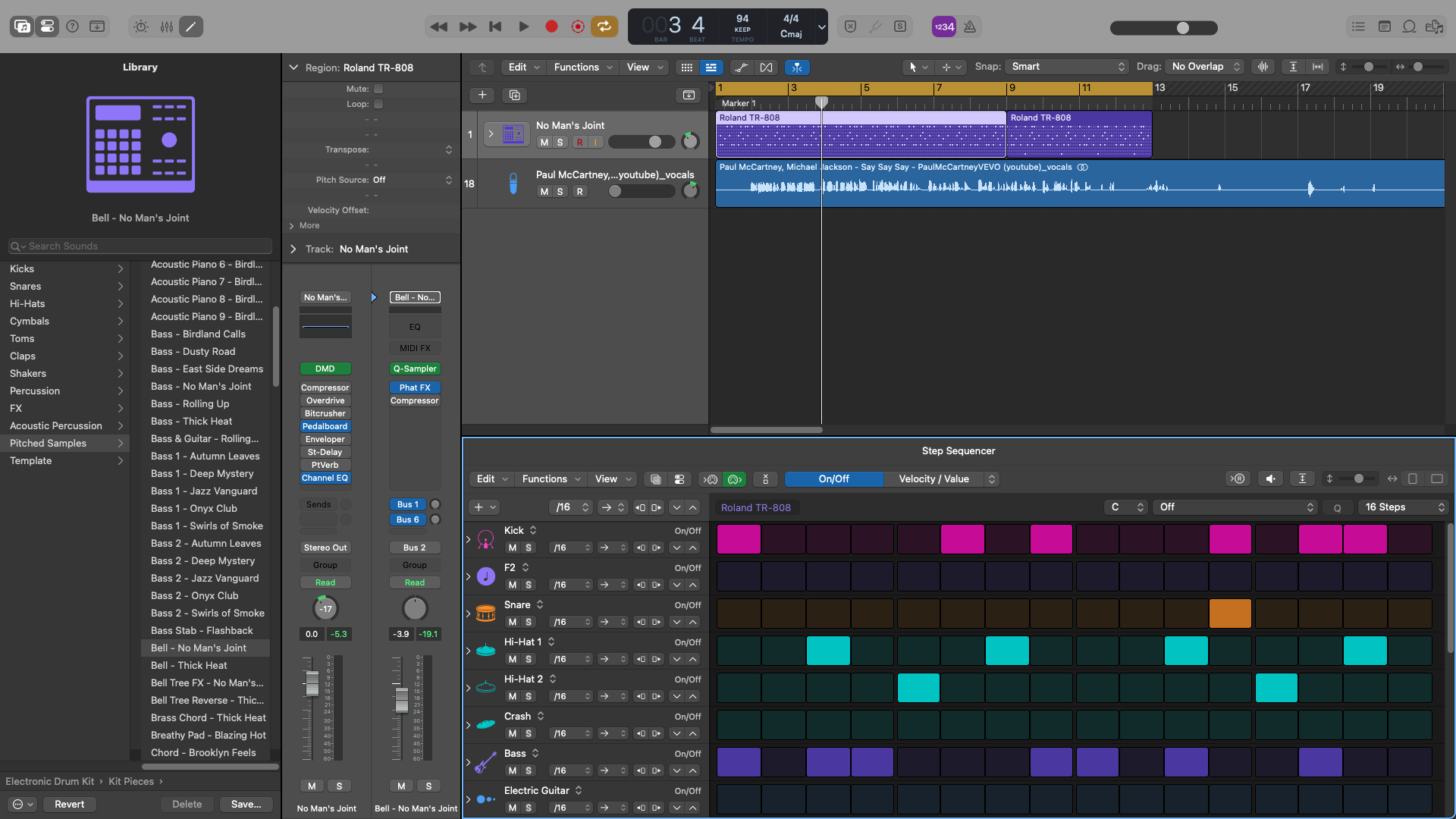The height and width of the screenshot is (819, 1456).
Task: Open the Functions menu in Step Sequencer
Action: coord(551,479)
